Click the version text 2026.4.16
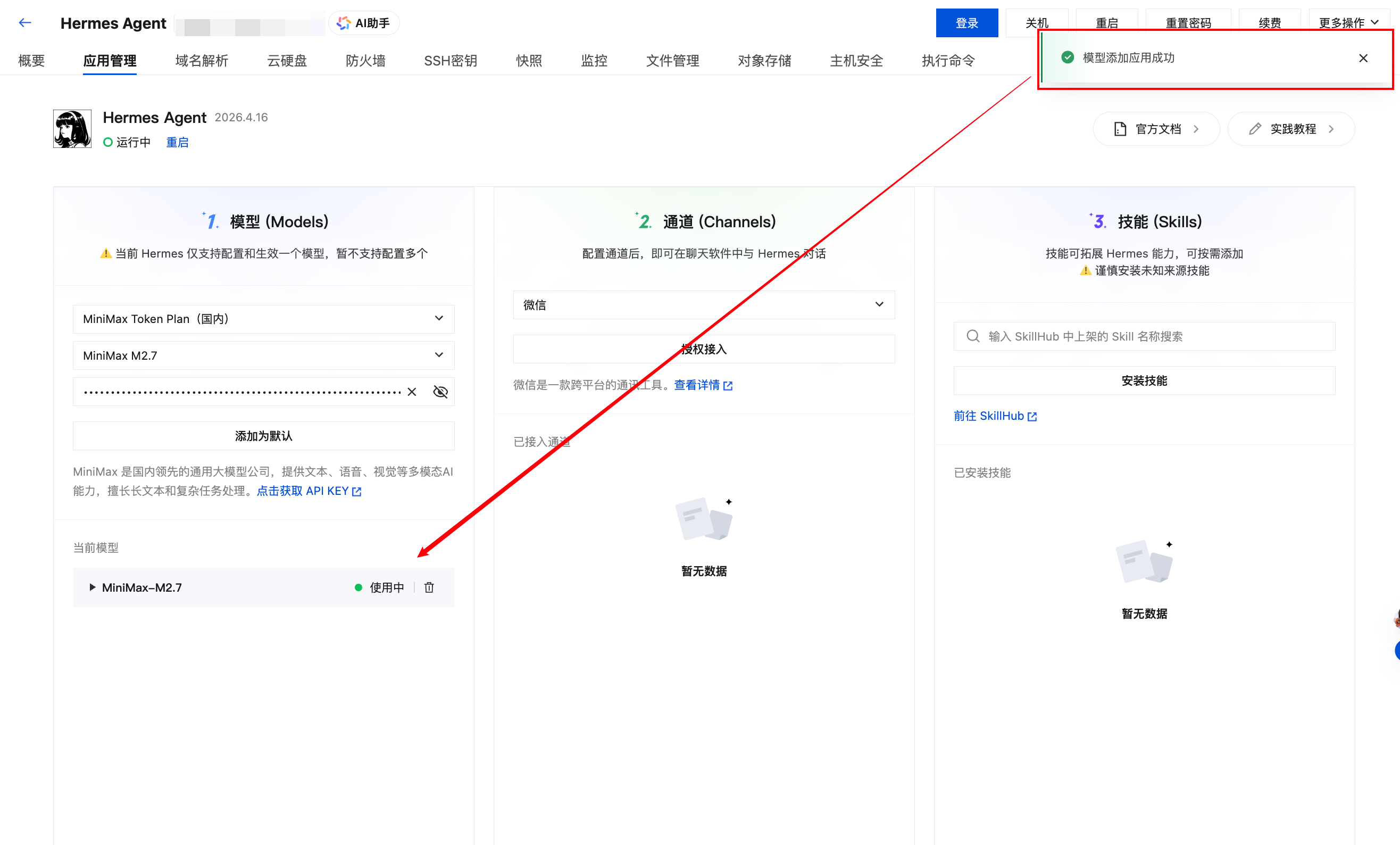 pyautogui.click(x=241, y=117)
